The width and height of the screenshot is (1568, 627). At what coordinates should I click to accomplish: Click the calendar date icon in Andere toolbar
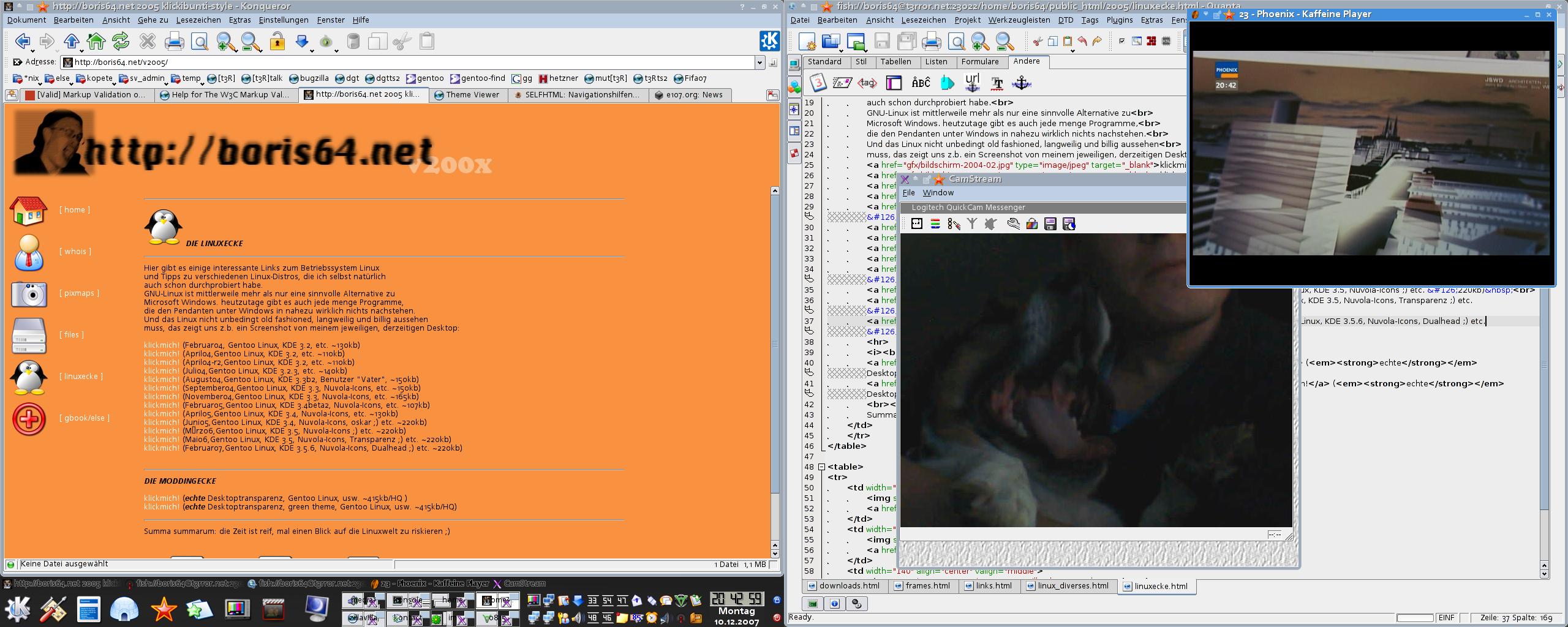point(818,83)
